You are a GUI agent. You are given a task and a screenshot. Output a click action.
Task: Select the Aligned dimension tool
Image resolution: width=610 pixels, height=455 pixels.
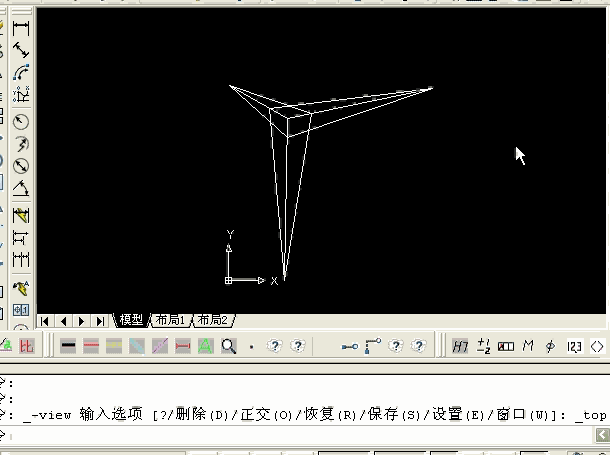[x=21, y=51]
